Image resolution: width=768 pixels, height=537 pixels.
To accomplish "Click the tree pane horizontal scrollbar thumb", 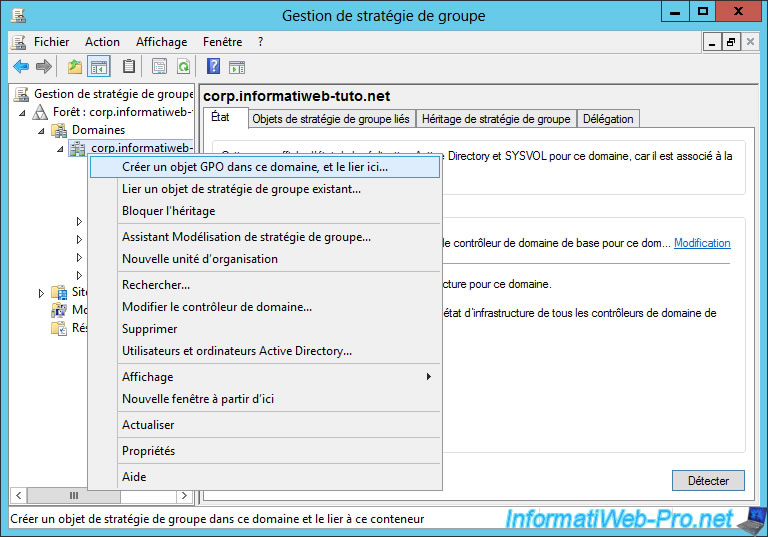I will click(x=74, y=495).
